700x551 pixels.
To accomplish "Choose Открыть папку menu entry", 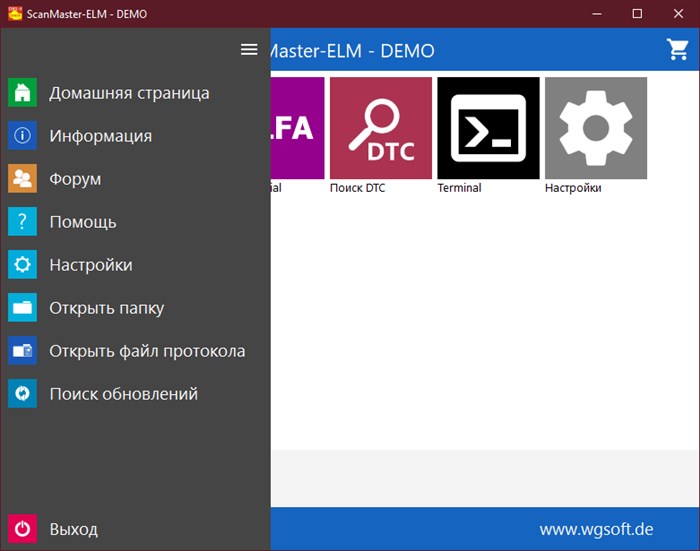I will 107,308.
